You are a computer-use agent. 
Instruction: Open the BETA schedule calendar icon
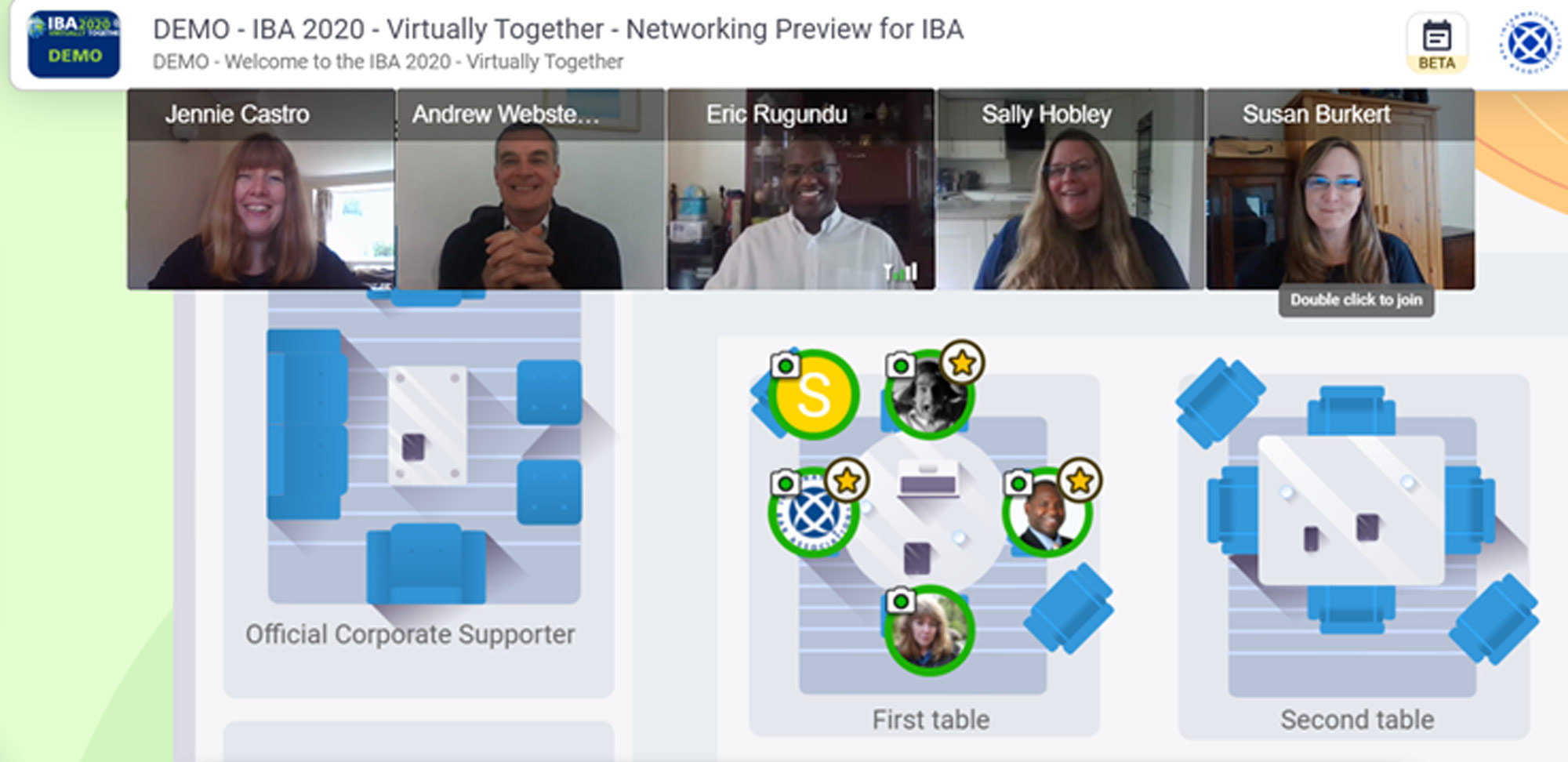tap(1436, 44)
